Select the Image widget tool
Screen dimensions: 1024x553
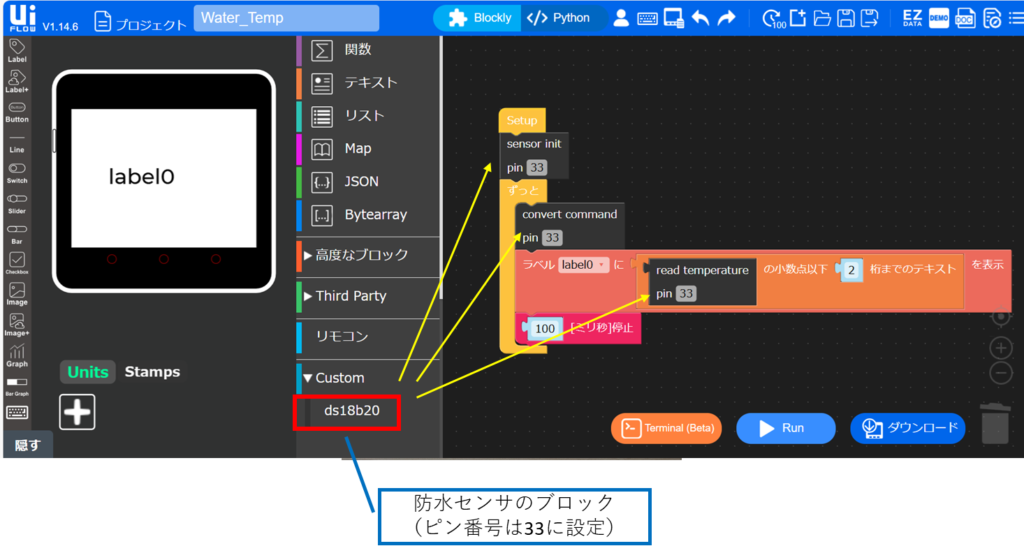(x=17, y=294)
